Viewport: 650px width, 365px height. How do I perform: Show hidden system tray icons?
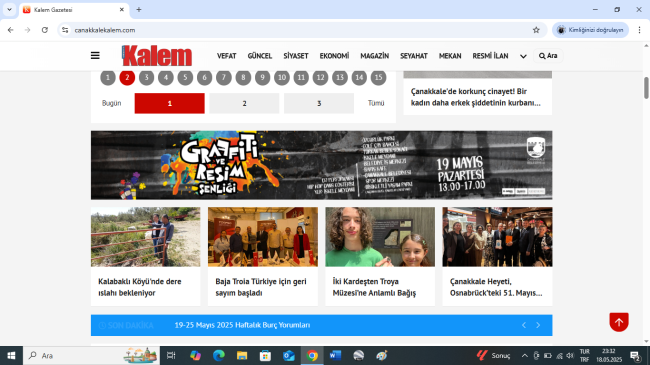click(x=524, y=355)
